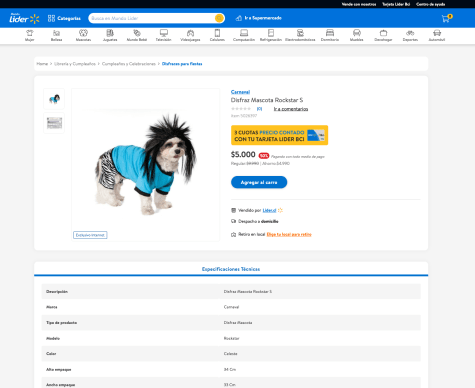Click the Color row value Celeste
The width and height of the screenshot is (475, 388).
(230, 354)
